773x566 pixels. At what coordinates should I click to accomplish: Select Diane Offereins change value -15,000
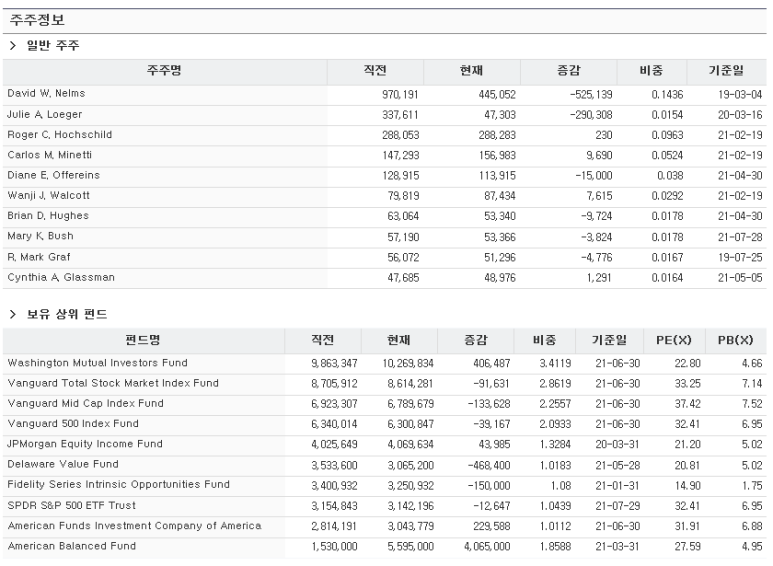point(594,176)
